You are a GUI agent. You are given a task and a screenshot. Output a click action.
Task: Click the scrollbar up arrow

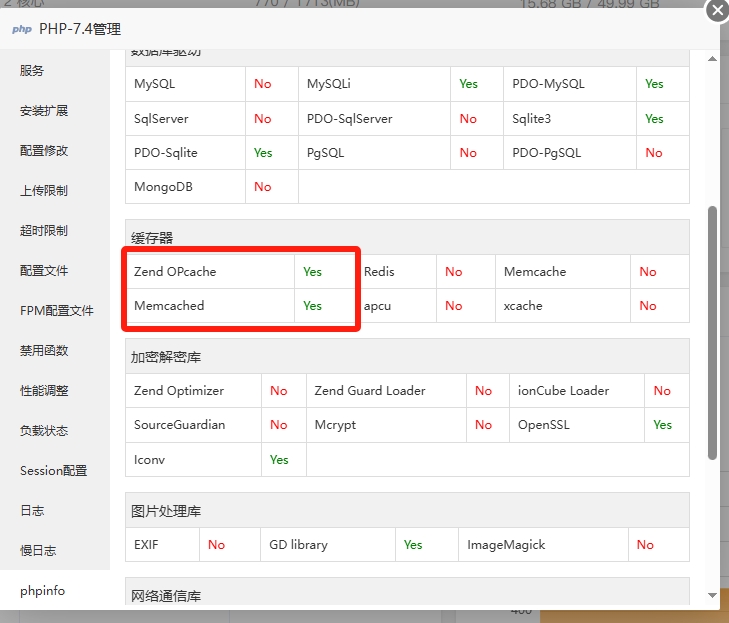712,59
